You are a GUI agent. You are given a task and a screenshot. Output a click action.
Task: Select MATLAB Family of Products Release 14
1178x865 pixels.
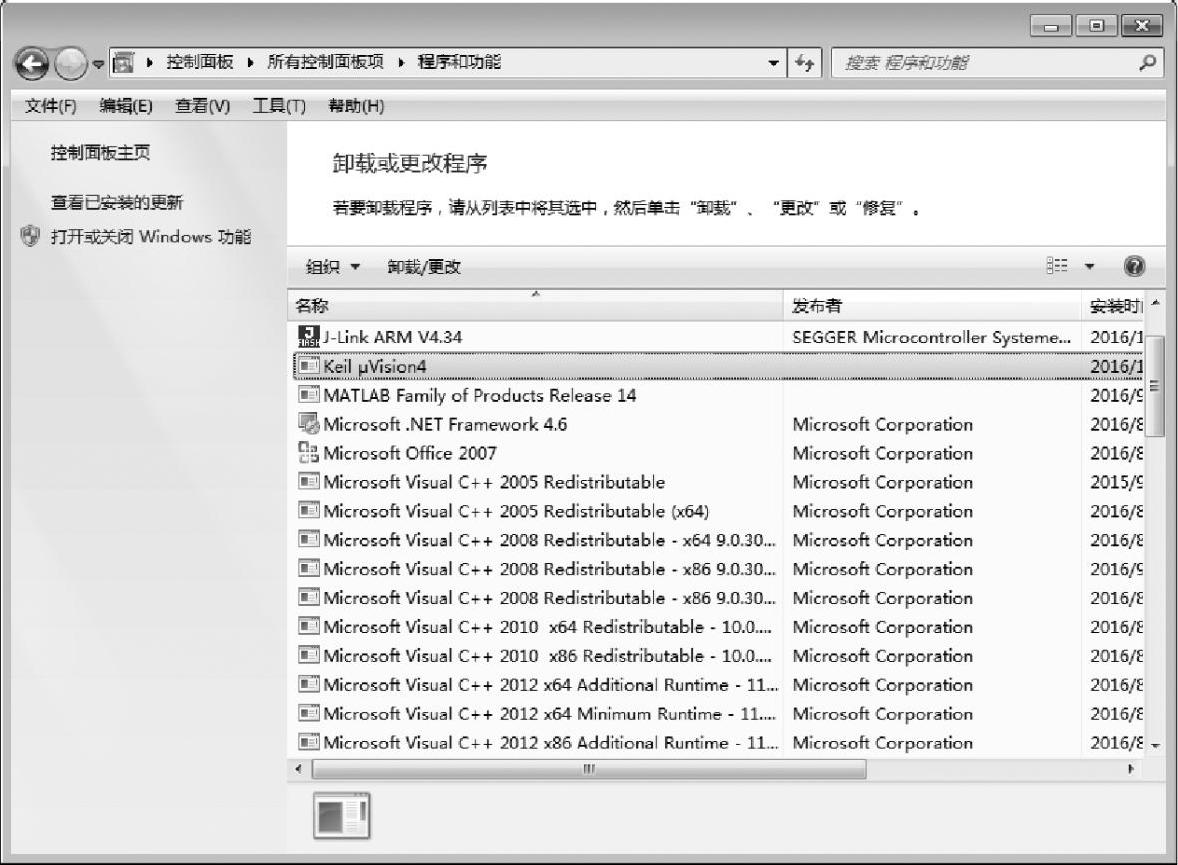point(480,395)
